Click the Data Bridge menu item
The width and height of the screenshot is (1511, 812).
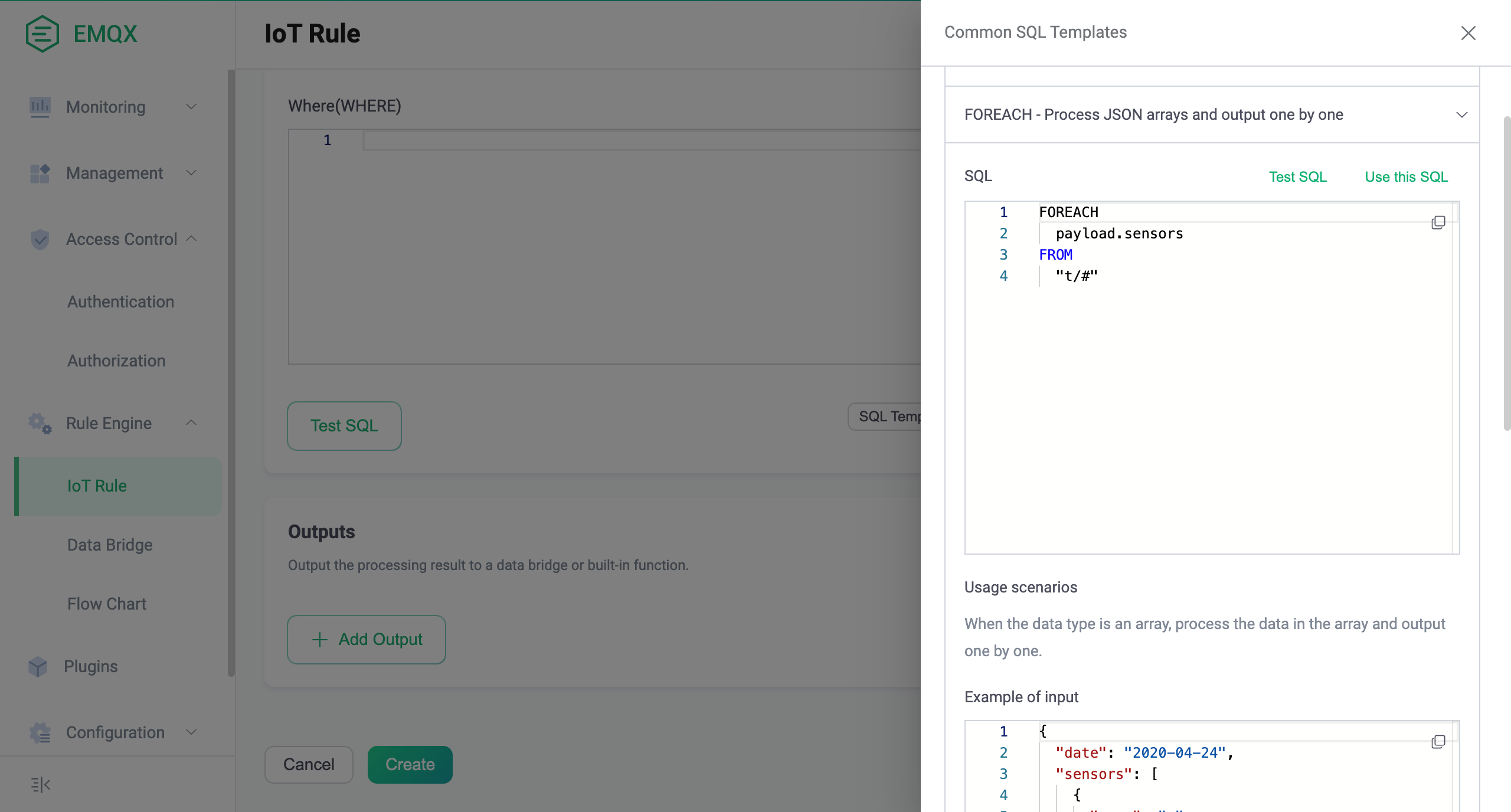click(109, 545)
